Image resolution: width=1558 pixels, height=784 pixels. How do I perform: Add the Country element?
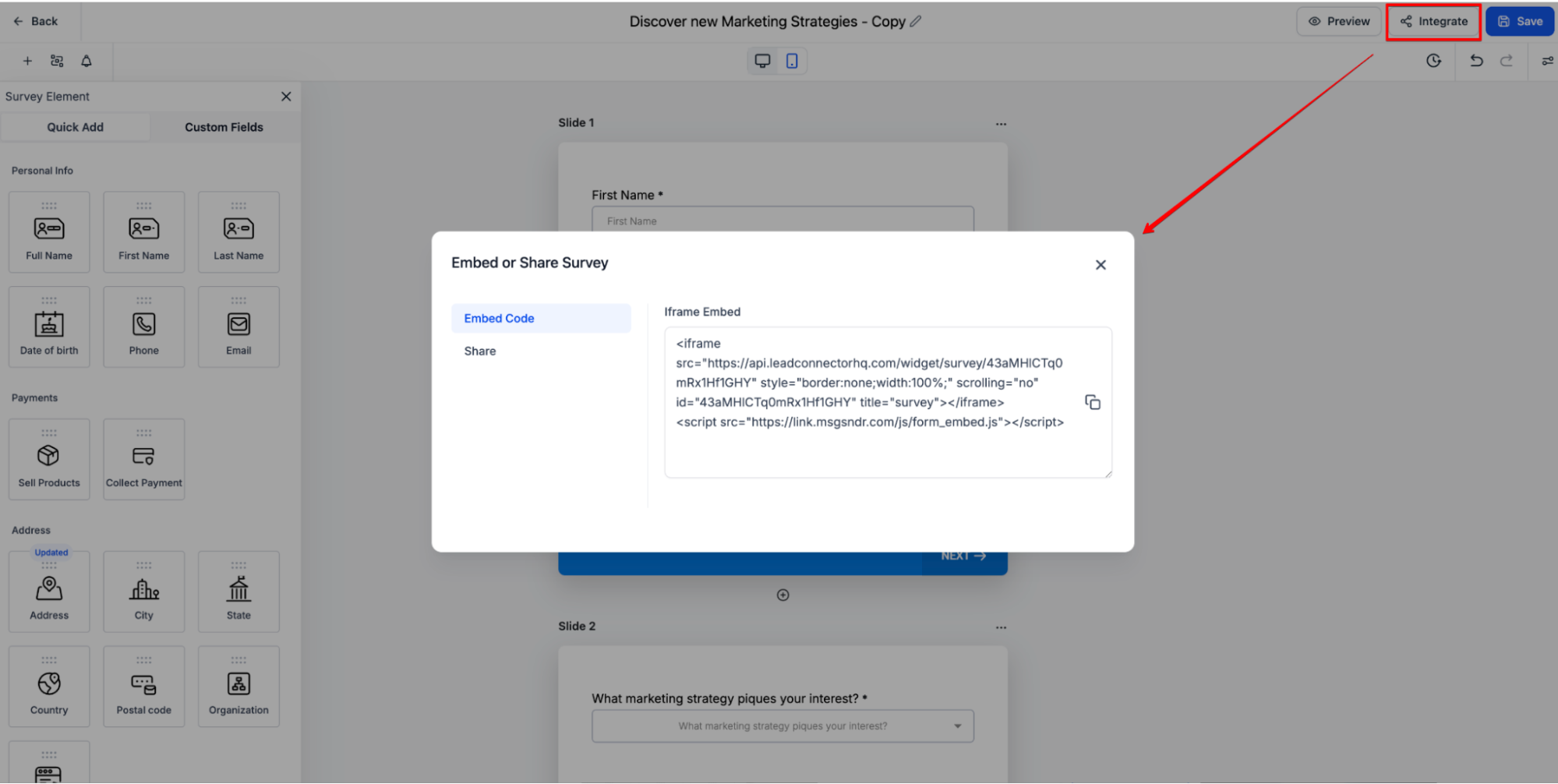[x=49, y=687]
